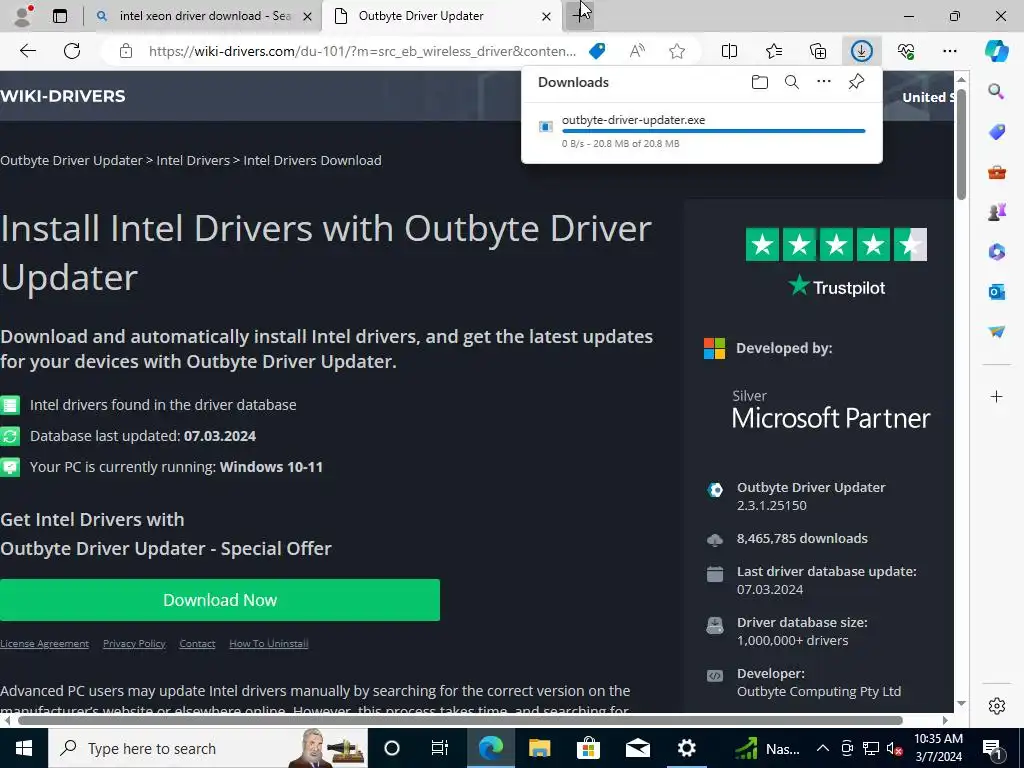
Task: Click the taskbar search box
Action: [x=208, y=748]
